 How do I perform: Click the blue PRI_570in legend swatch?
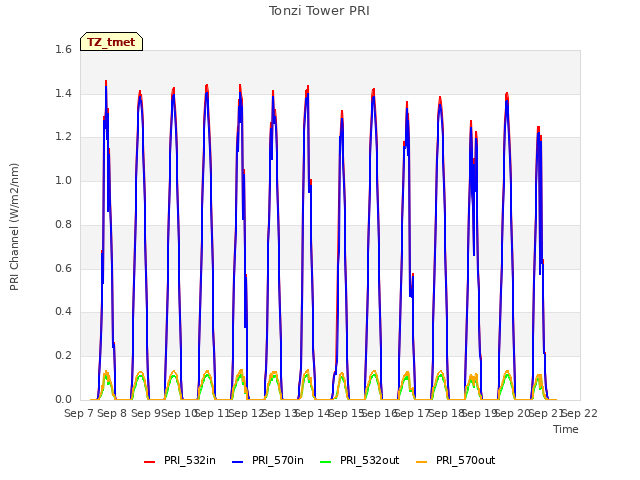point(238,462)
